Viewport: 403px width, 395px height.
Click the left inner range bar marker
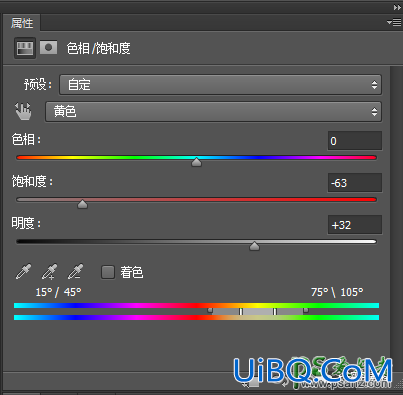(241, 311)
